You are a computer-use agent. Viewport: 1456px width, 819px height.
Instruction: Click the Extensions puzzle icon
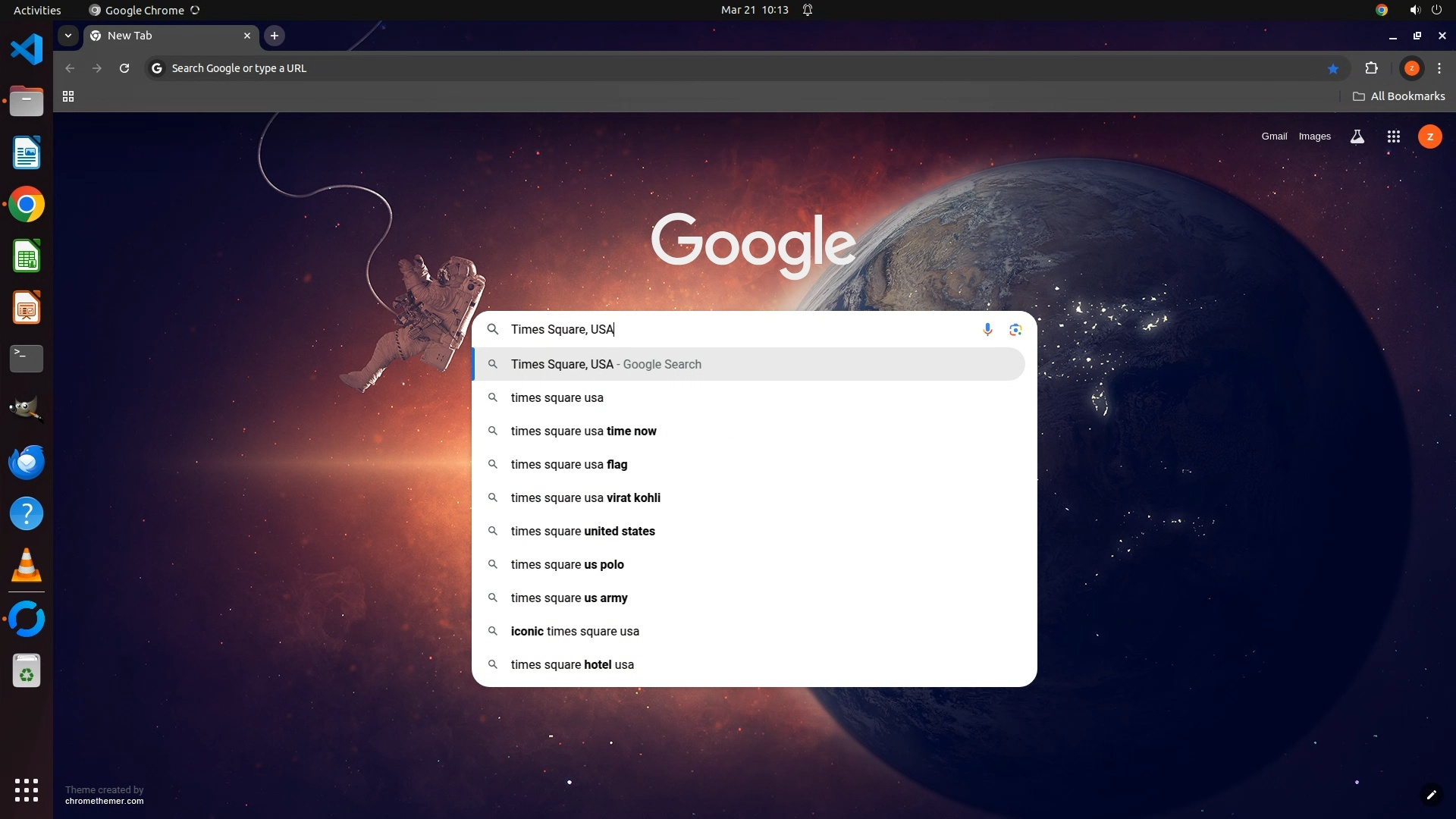coord(1371,68)
